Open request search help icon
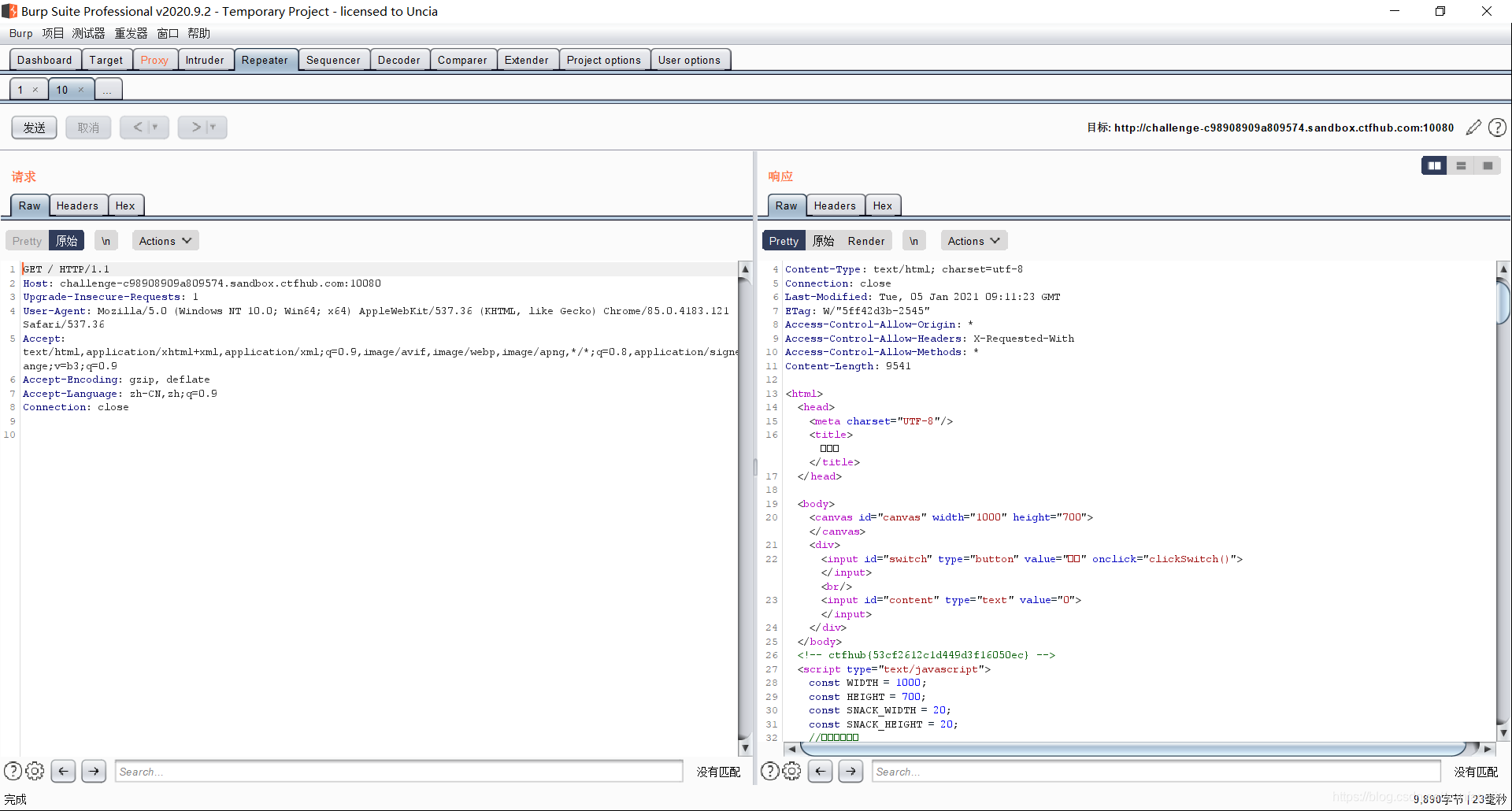The height and width of the screenshot is (811, 1512). [13, 771]
